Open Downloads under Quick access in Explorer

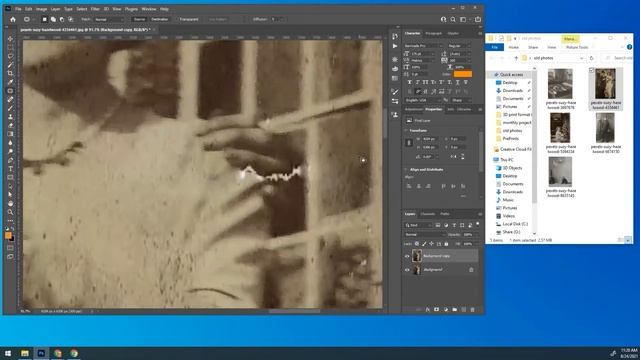click(513, 91)
